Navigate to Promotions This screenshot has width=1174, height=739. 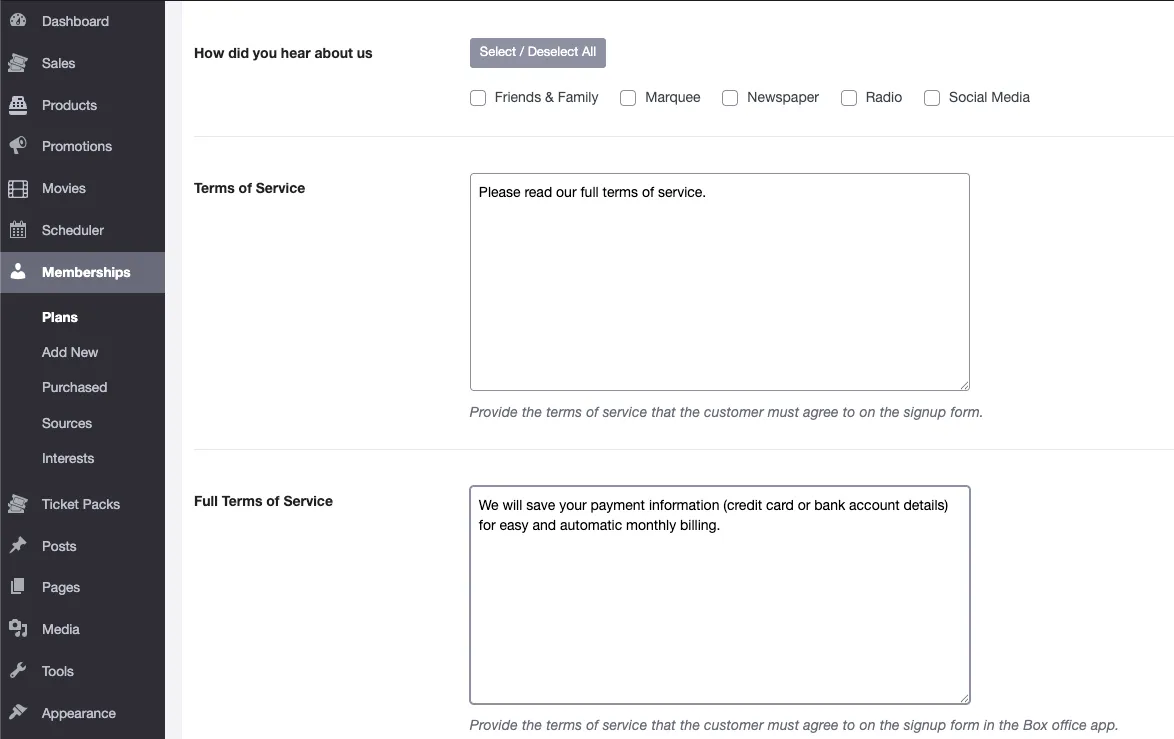coord(77,146)
